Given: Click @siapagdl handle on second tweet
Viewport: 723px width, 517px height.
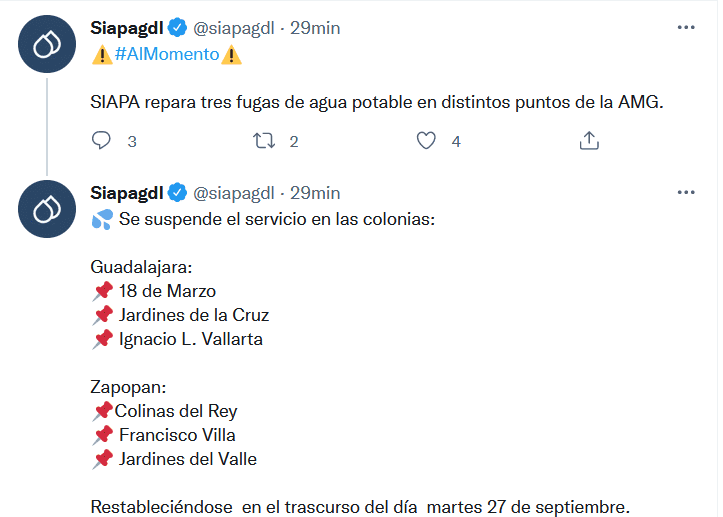Looking at the screenshot, I should click(233, 192).
